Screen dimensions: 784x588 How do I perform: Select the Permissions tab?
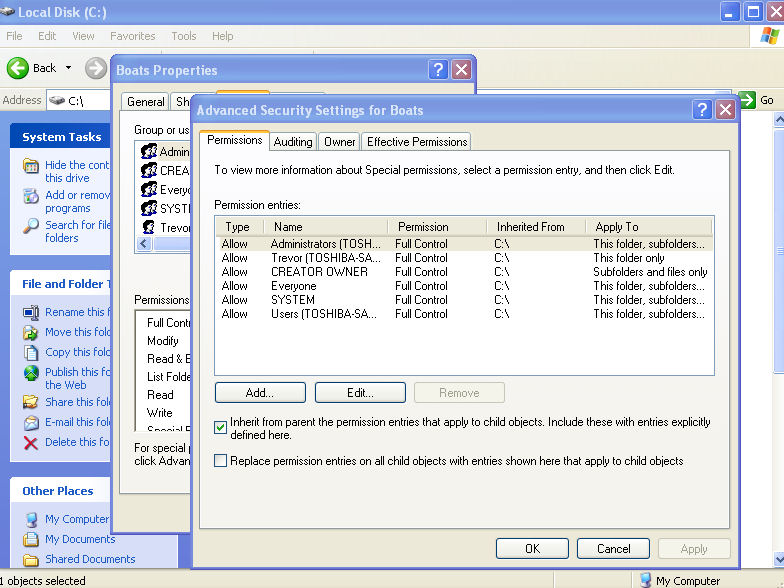click(234, 140)
